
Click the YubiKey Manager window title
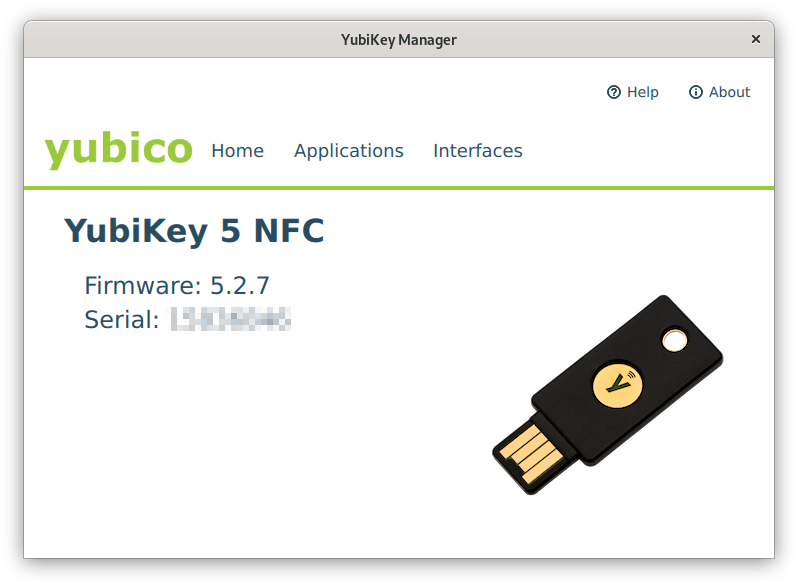tap(398, 40)
